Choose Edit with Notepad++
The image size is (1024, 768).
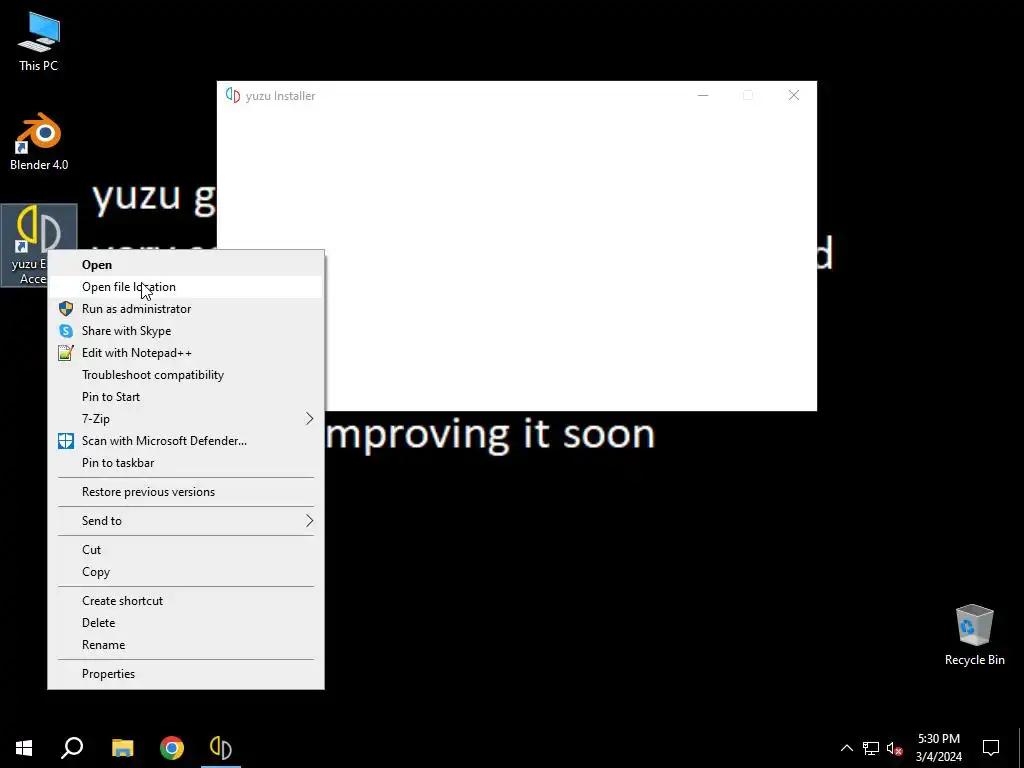pos(185,353)
